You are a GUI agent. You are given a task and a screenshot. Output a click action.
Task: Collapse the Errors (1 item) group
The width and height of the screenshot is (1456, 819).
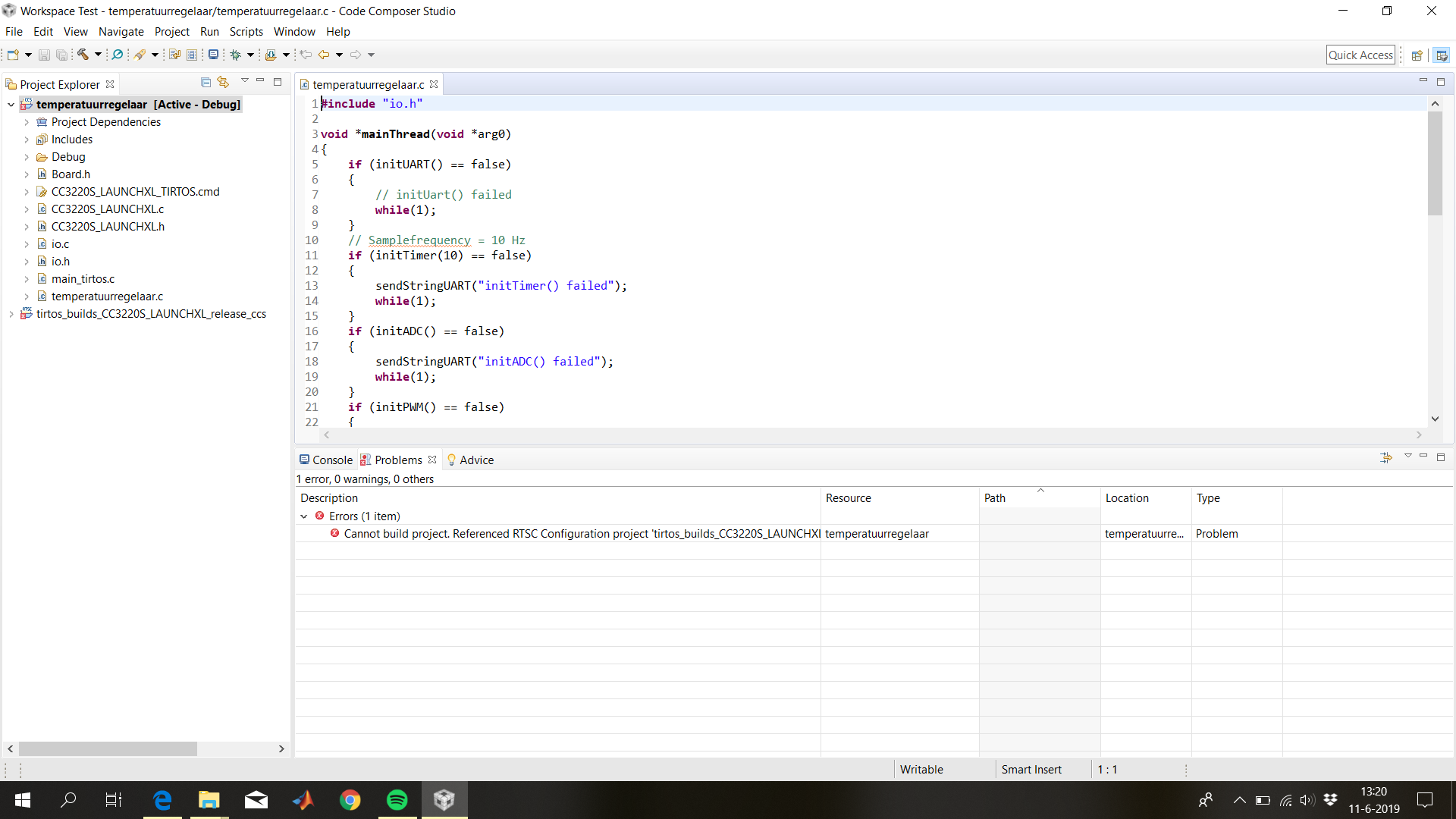pos(304,516)
